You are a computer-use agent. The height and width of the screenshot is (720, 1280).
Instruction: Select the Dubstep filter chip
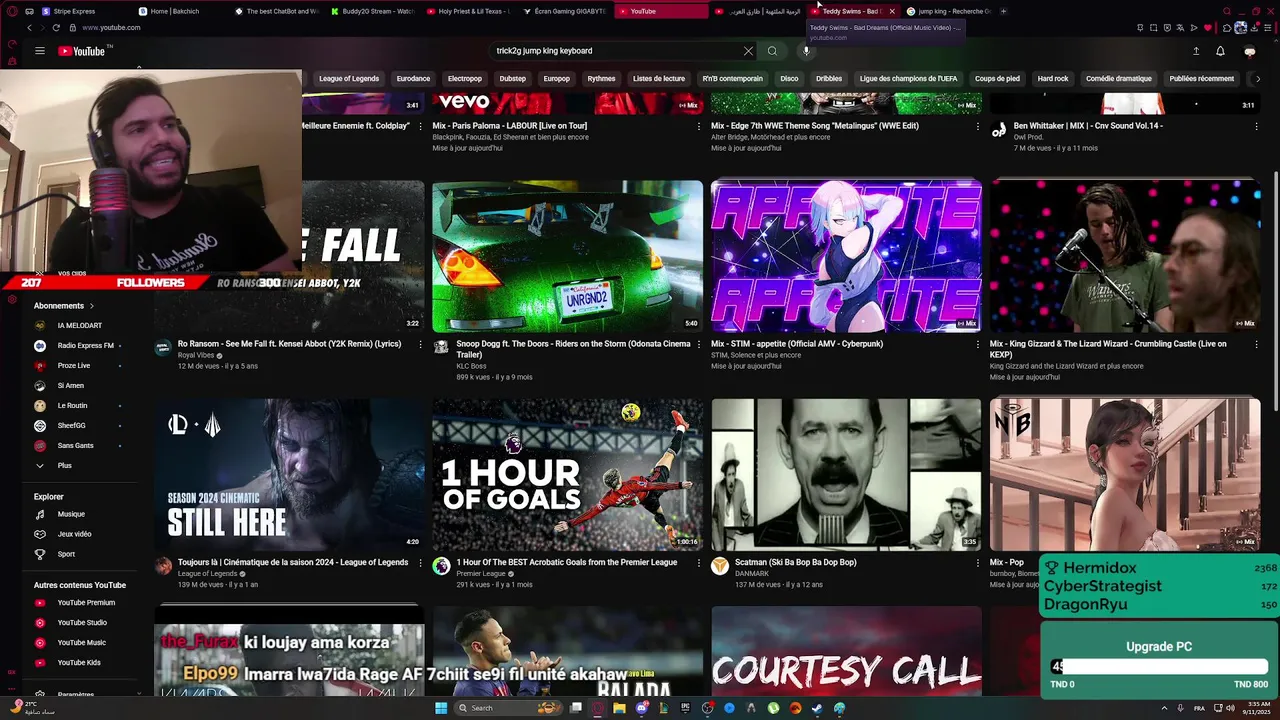(x=512, y=78)
